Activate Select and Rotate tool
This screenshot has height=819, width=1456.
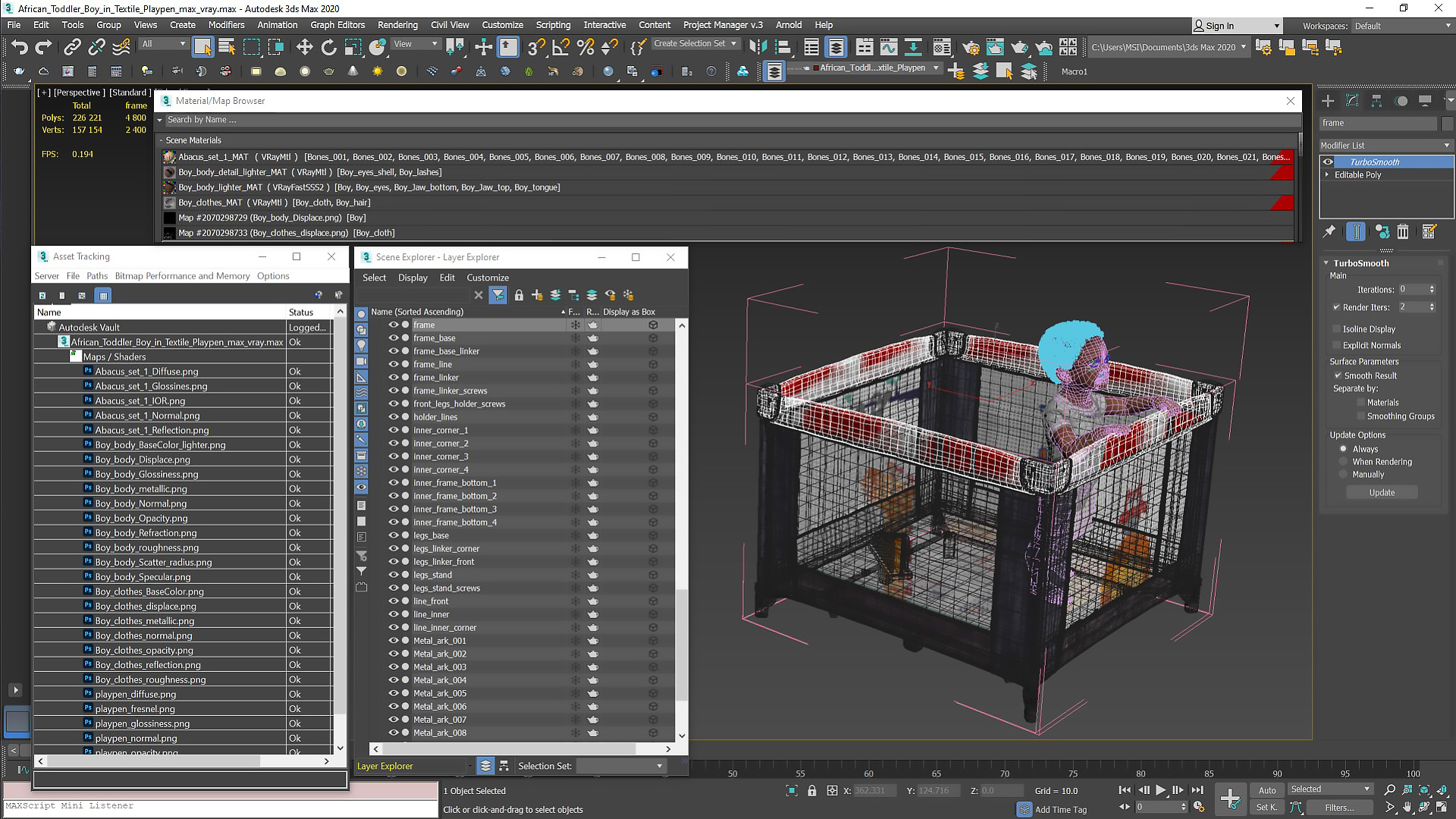(328, 47)
